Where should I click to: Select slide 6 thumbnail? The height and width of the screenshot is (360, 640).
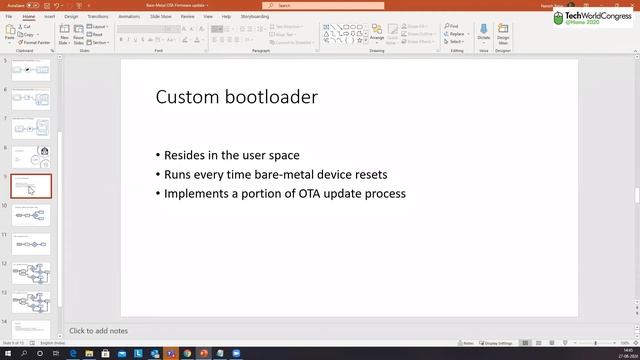coord(31,99)
